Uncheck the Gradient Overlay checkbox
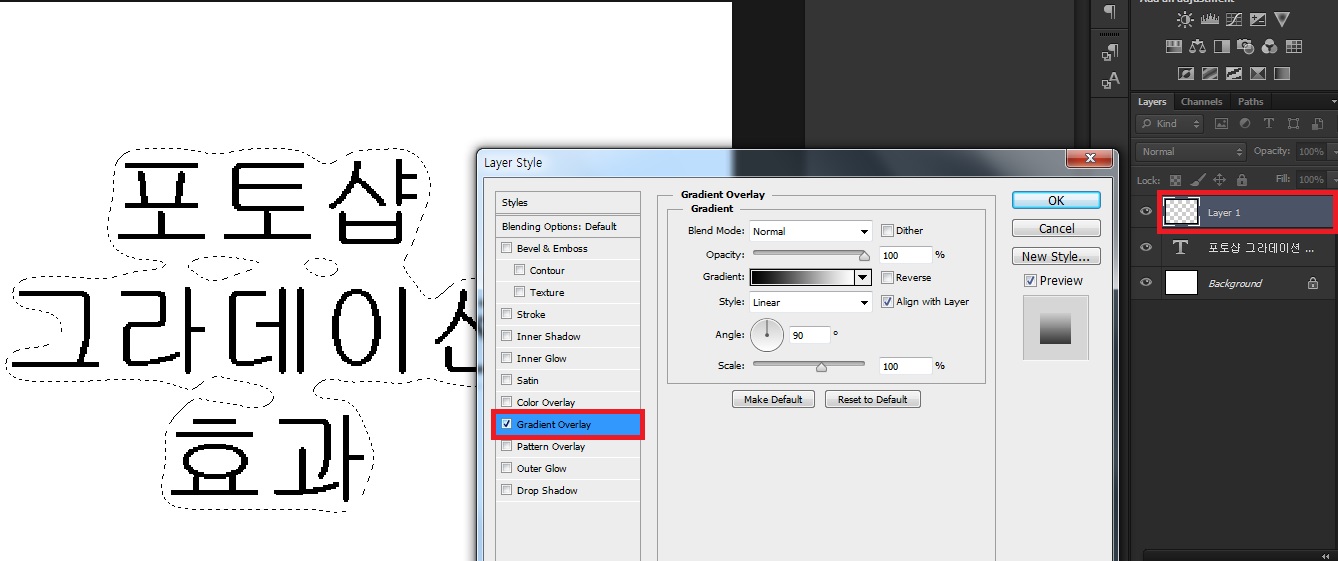The image size is (1338, 561). (506, 424)
